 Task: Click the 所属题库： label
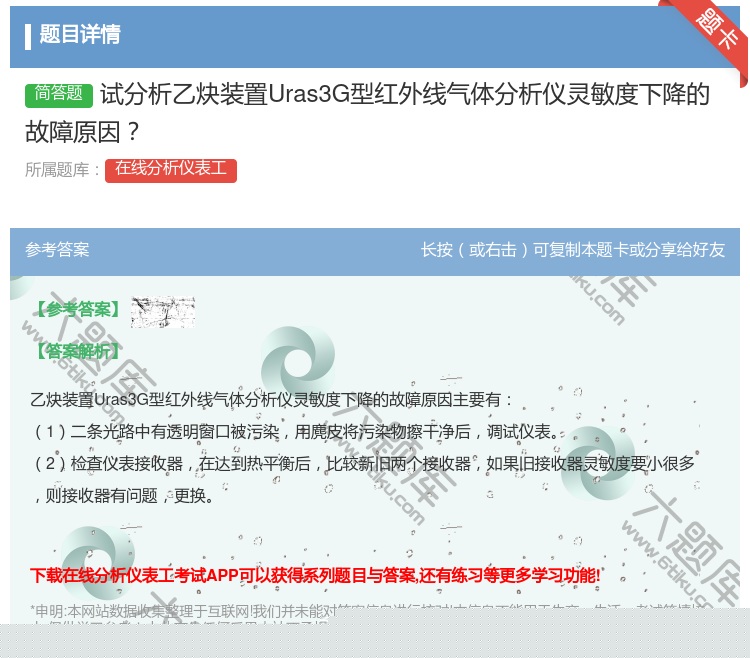(63, 170)
